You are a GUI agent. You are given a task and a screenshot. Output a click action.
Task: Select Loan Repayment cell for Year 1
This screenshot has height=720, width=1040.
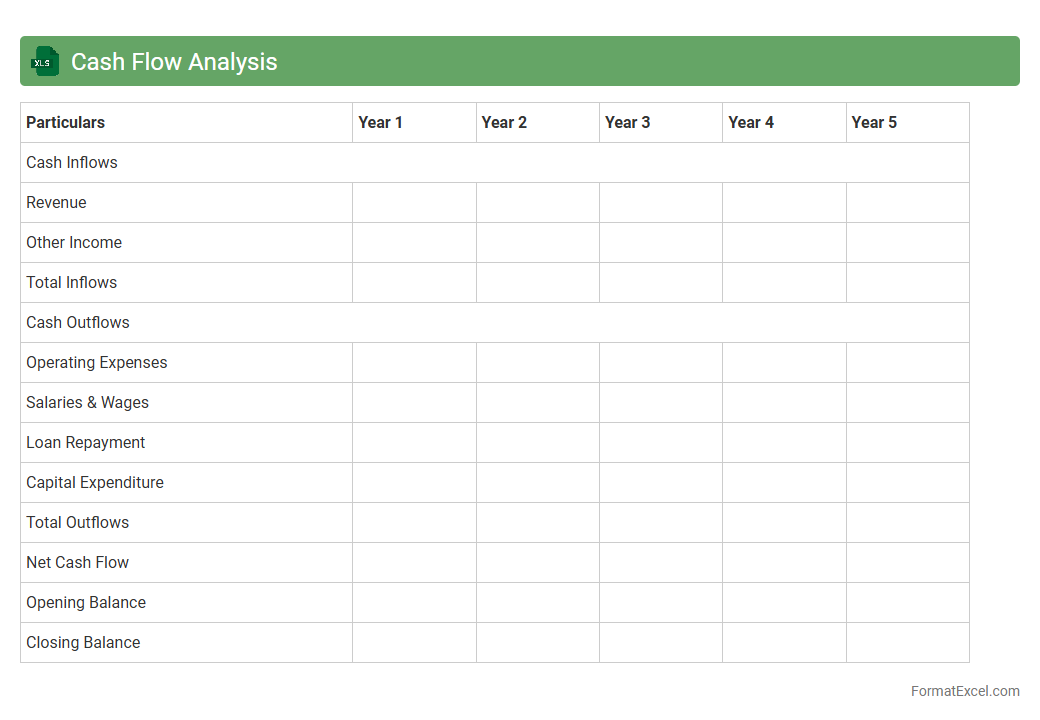(x=414, y=442)
